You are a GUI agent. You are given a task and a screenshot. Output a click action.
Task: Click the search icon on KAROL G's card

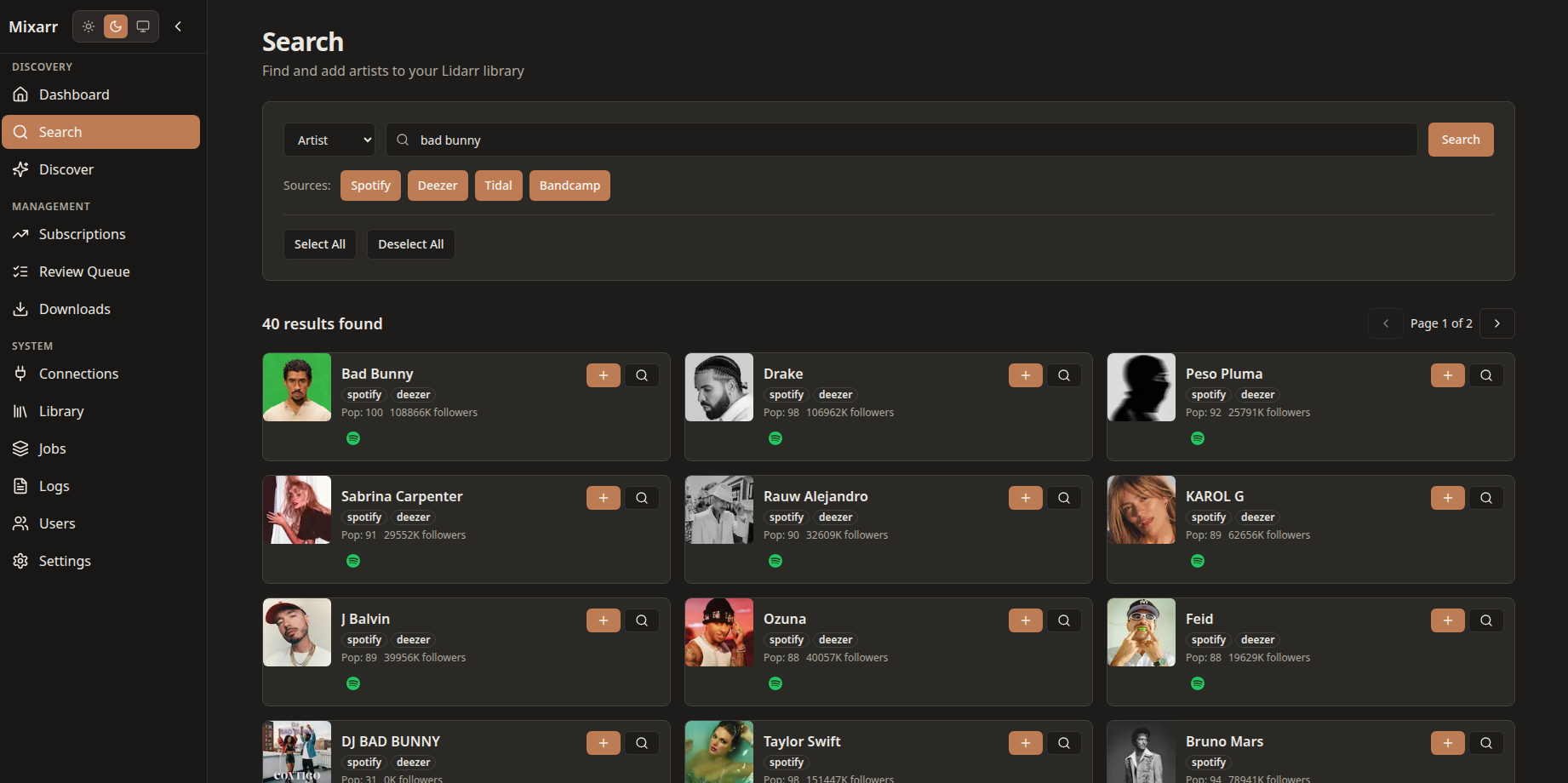(x=1486, y=498)
